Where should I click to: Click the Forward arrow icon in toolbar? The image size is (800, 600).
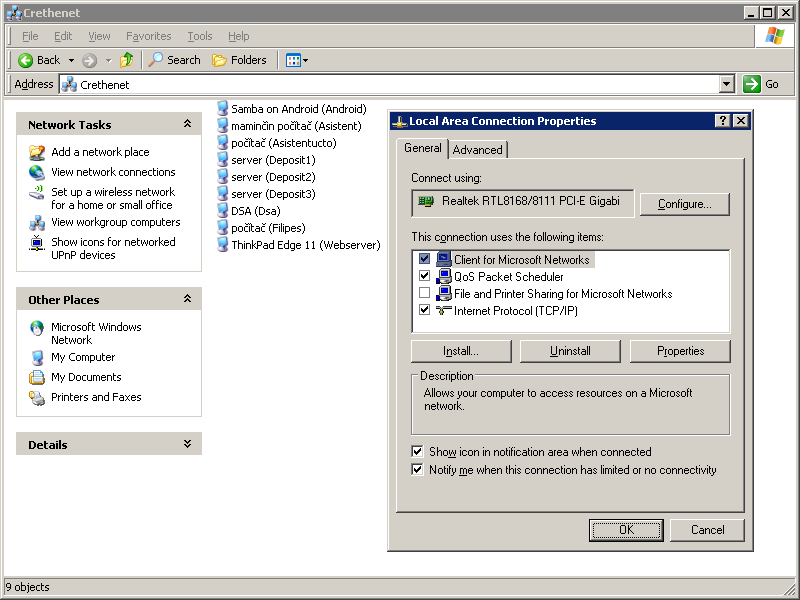click(x=89, y=60)
